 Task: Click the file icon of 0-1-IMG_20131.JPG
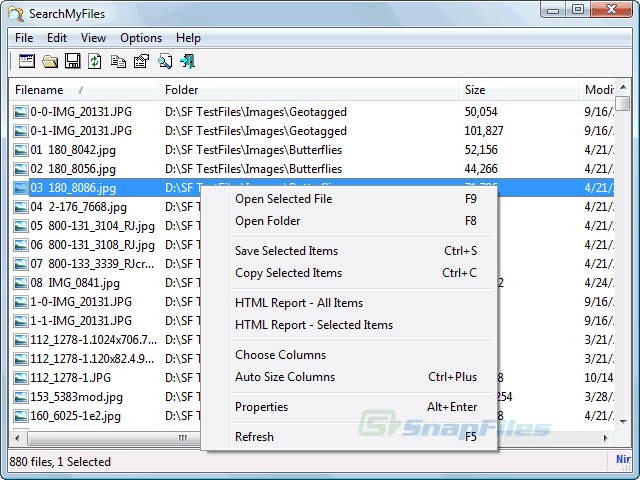(x=20, y=131)
